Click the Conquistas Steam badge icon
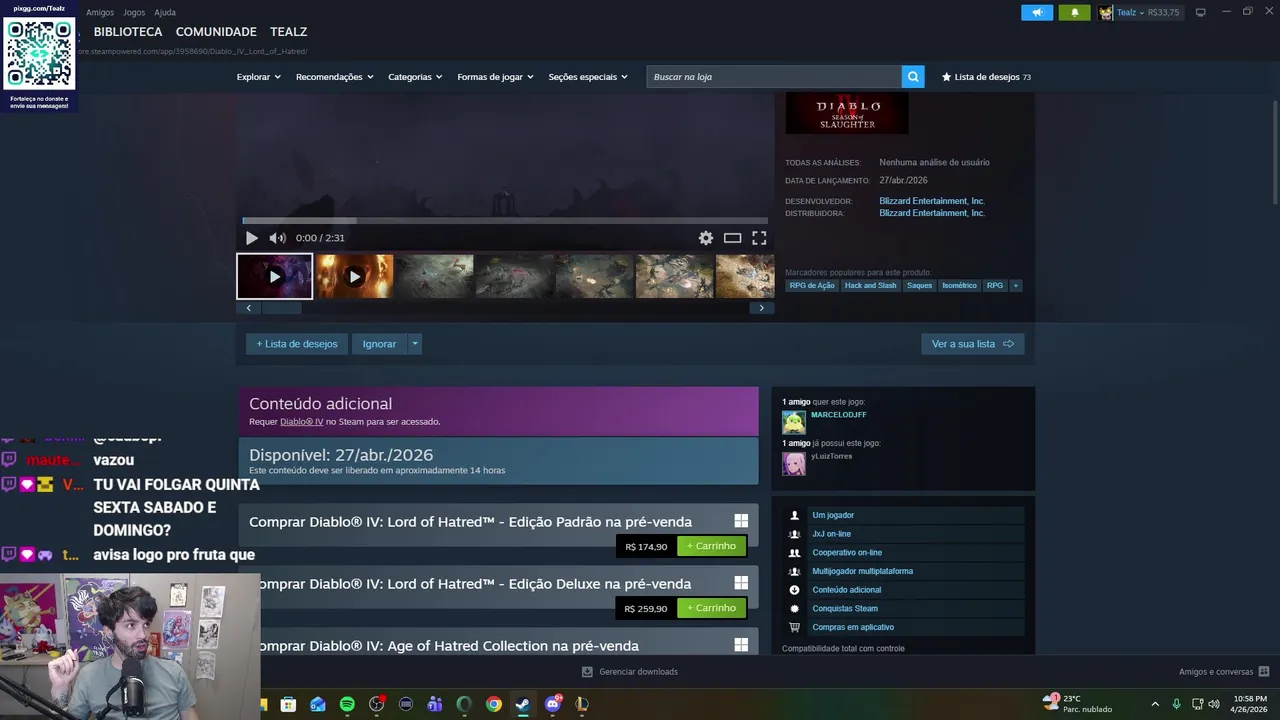Image resolution: width=1280 pixels, height=720 pixels. coord(795,608)
